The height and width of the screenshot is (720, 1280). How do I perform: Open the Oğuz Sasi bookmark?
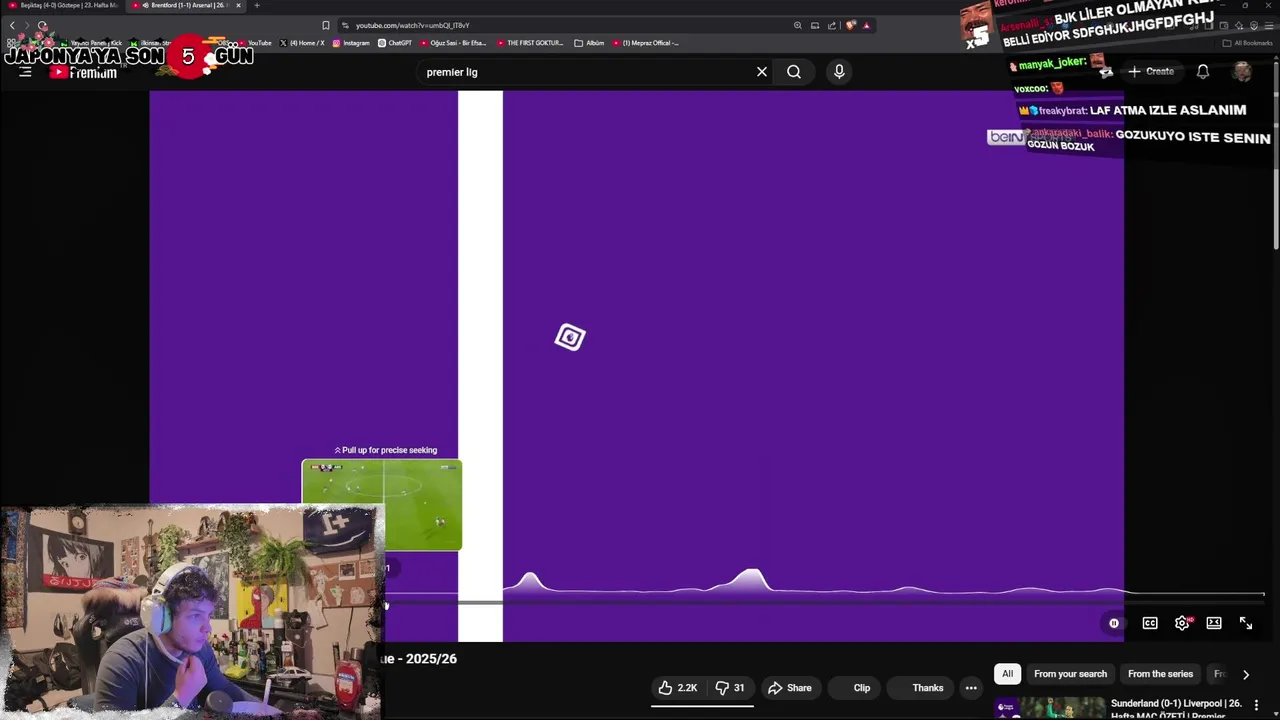click(x=454, y=43)
